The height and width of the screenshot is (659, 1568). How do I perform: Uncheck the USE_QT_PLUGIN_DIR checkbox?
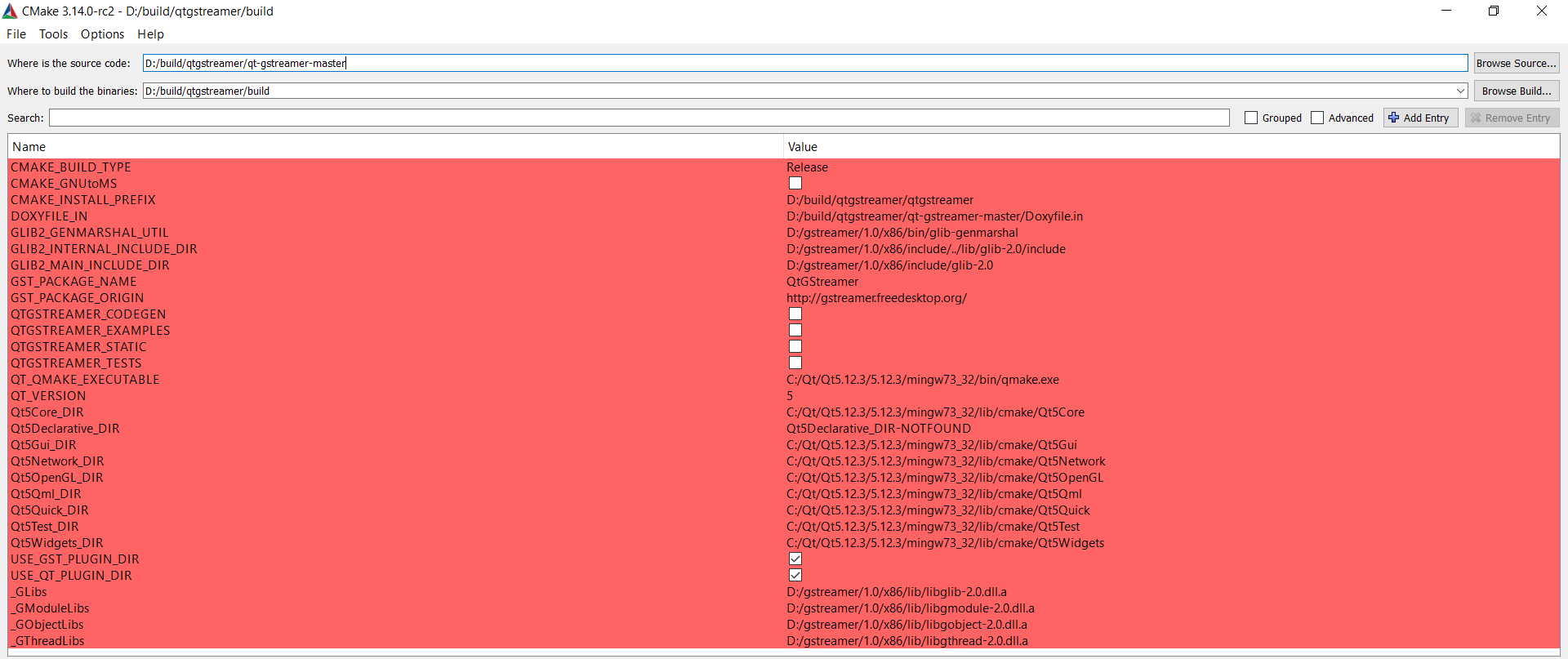pos(795,575)
